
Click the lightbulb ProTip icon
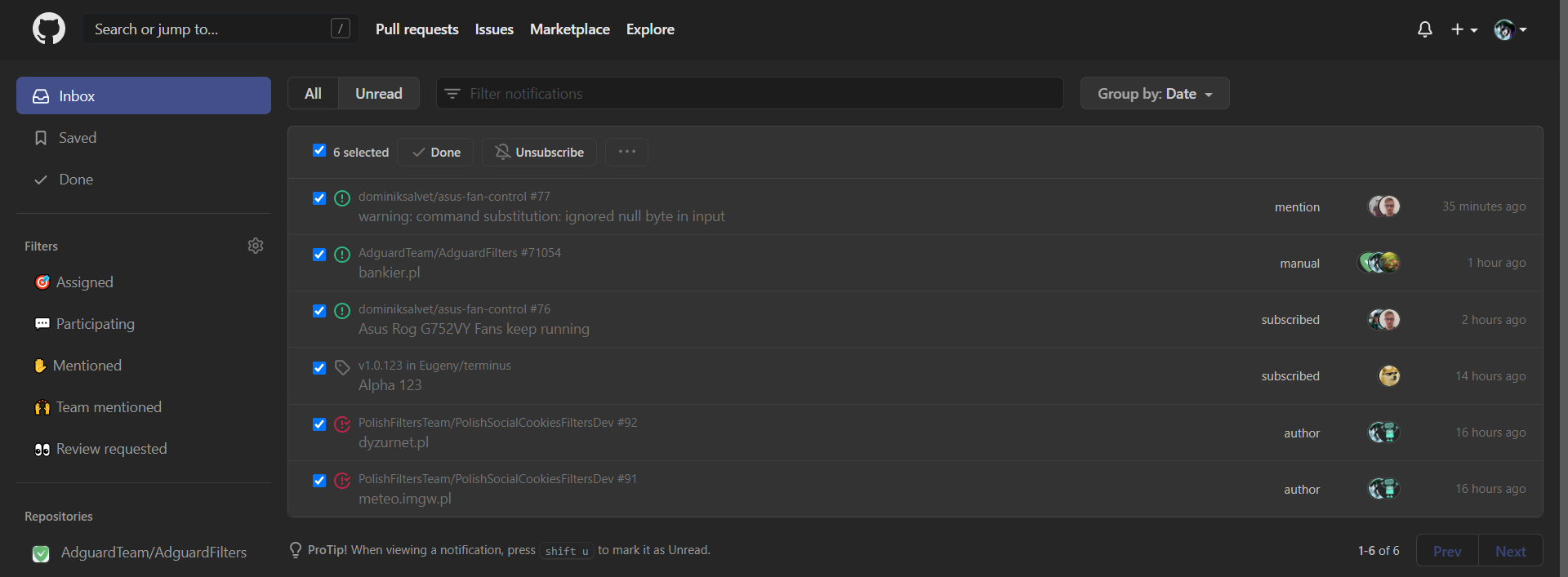296,550
